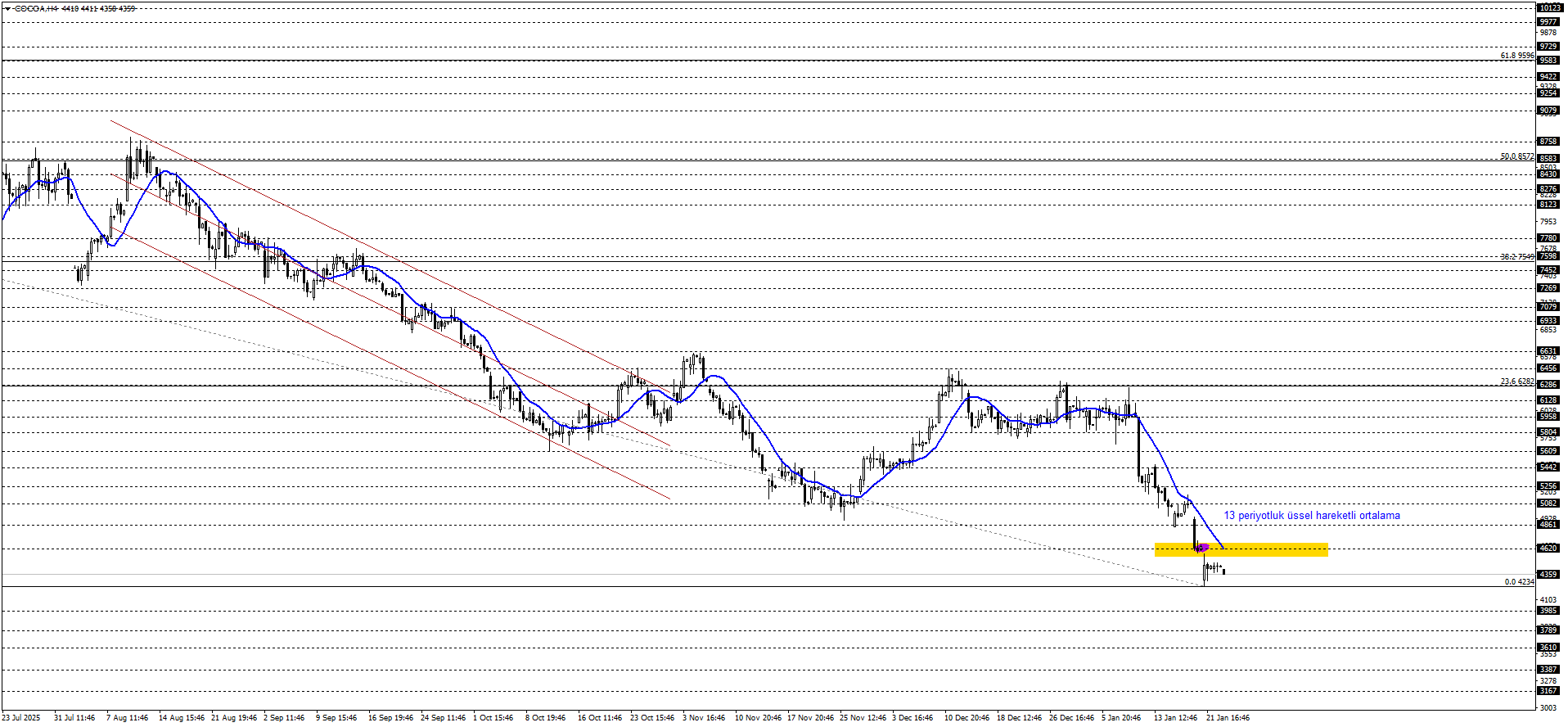1568x727 pixels.
Task: Click the COCOA,H4 chart title text
Action: click(x=35, y=8)
